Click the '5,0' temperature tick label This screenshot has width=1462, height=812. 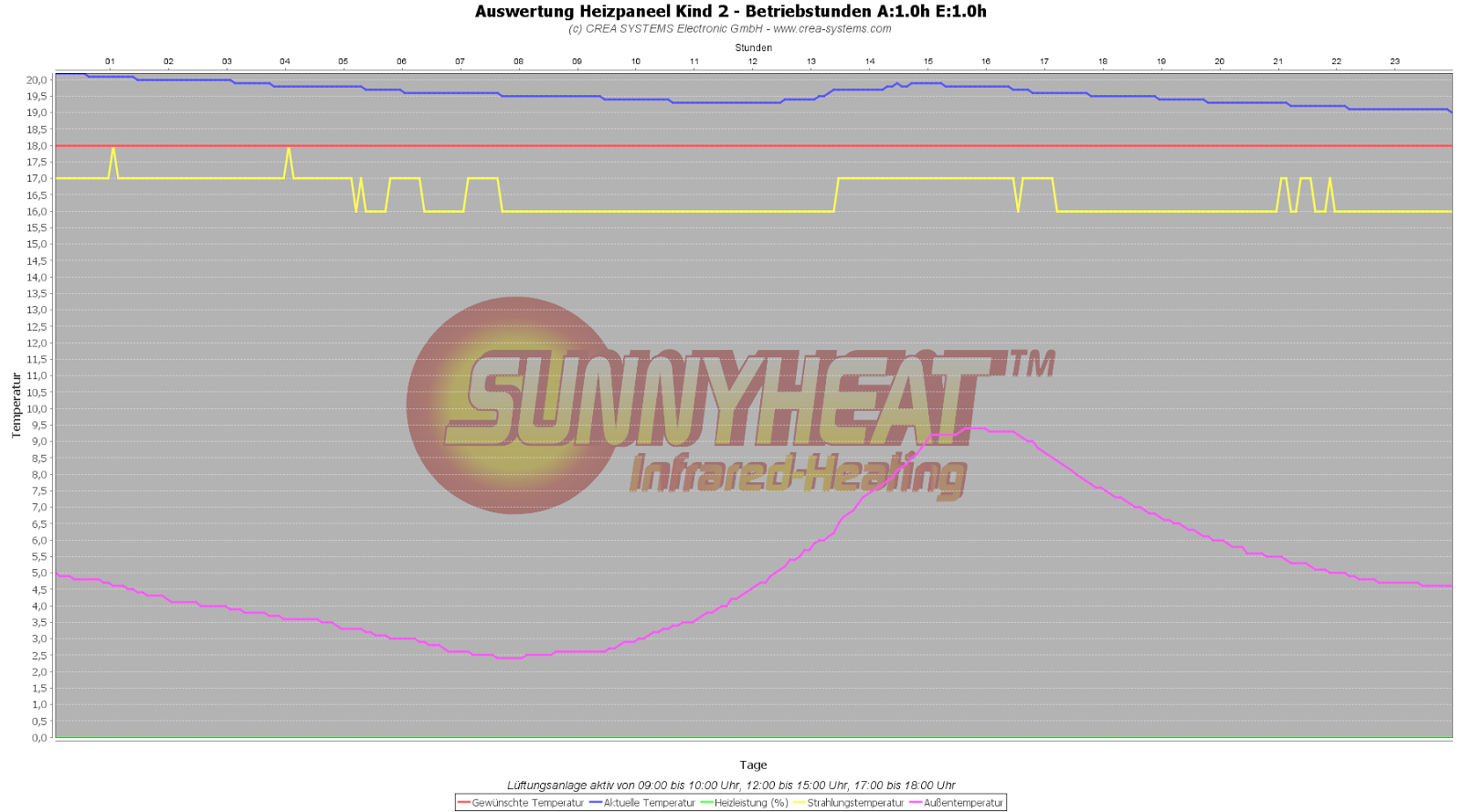coord(39,574)
